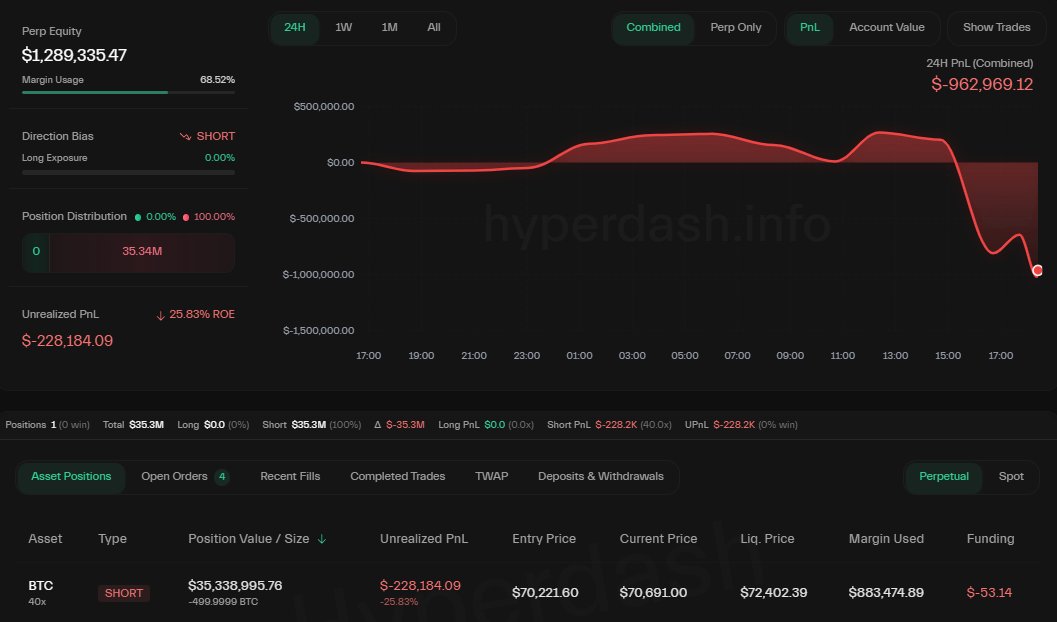This screenshot has height=622, width=1057.
Task: Select the Combined view toggle
Action: tap(653, 28)
